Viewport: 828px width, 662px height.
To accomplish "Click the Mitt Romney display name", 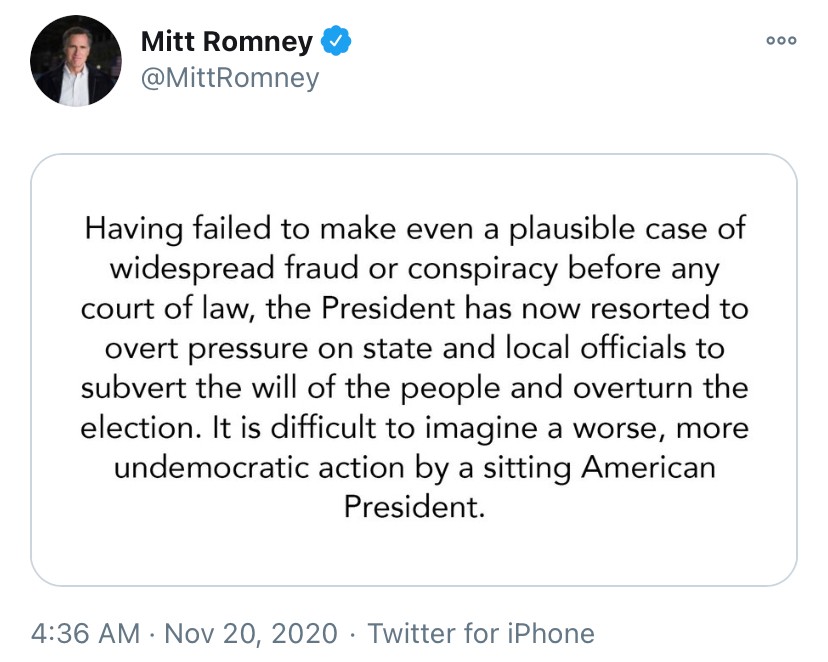I will tap(227, 42).
